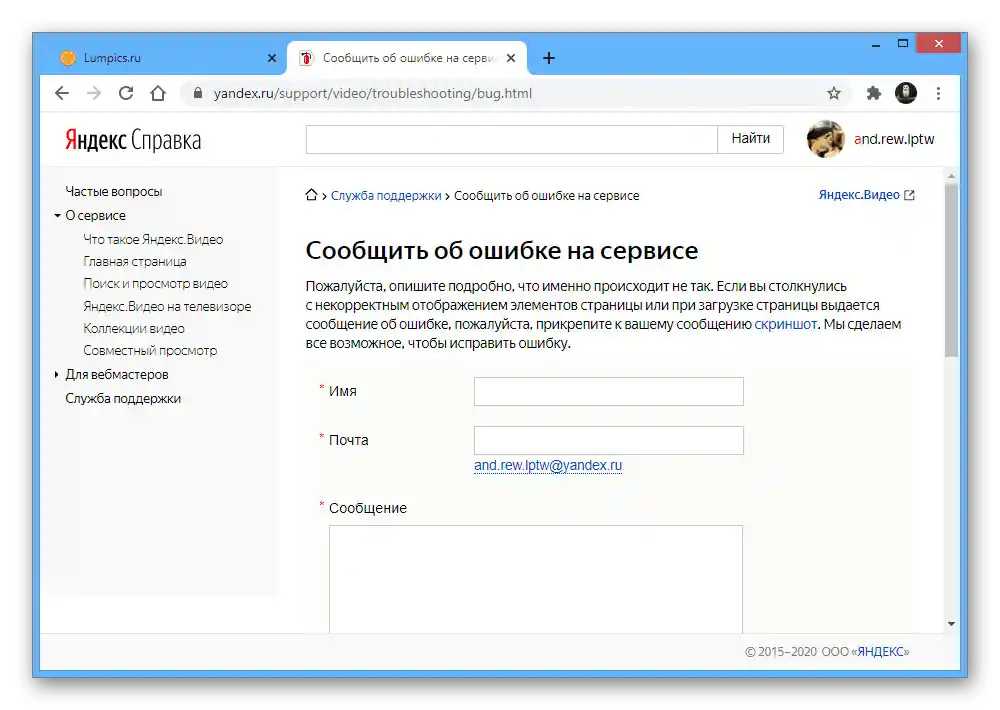Open the and.rew.lptw user avatar
The width and height of the screenshot is (1000, 710).
click(825, 139)
